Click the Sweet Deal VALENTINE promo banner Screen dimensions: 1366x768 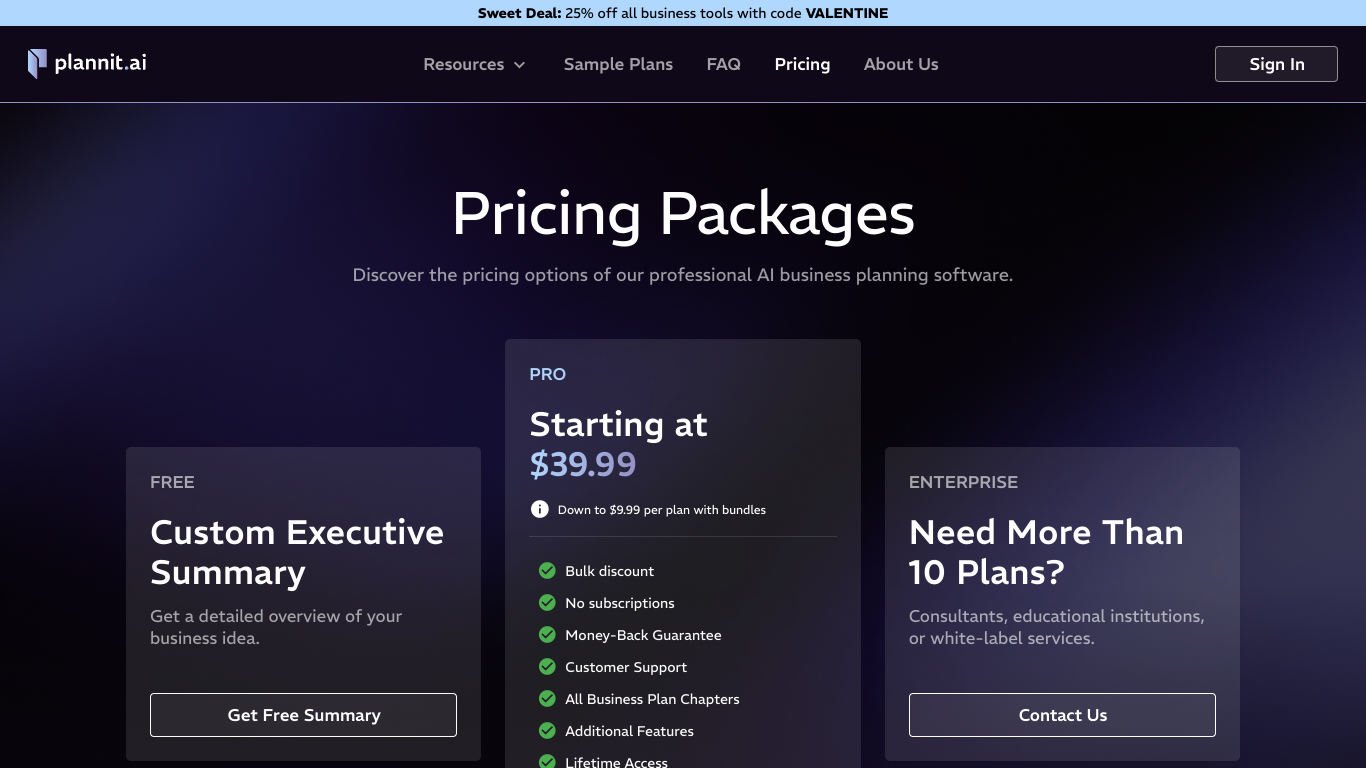(683, 13)
